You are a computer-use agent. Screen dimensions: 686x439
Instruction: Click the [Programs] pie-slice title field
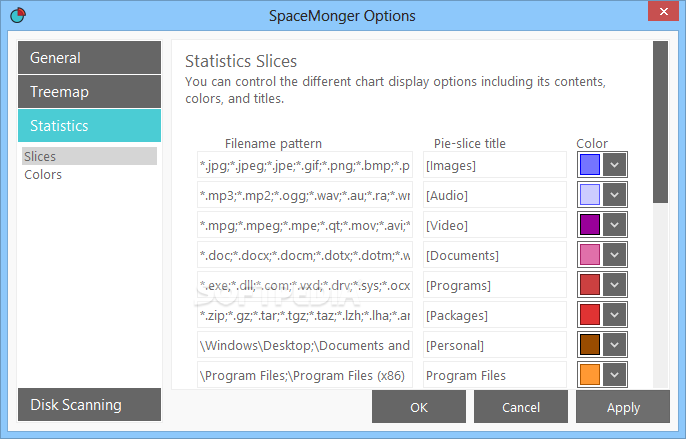(495, 285)
